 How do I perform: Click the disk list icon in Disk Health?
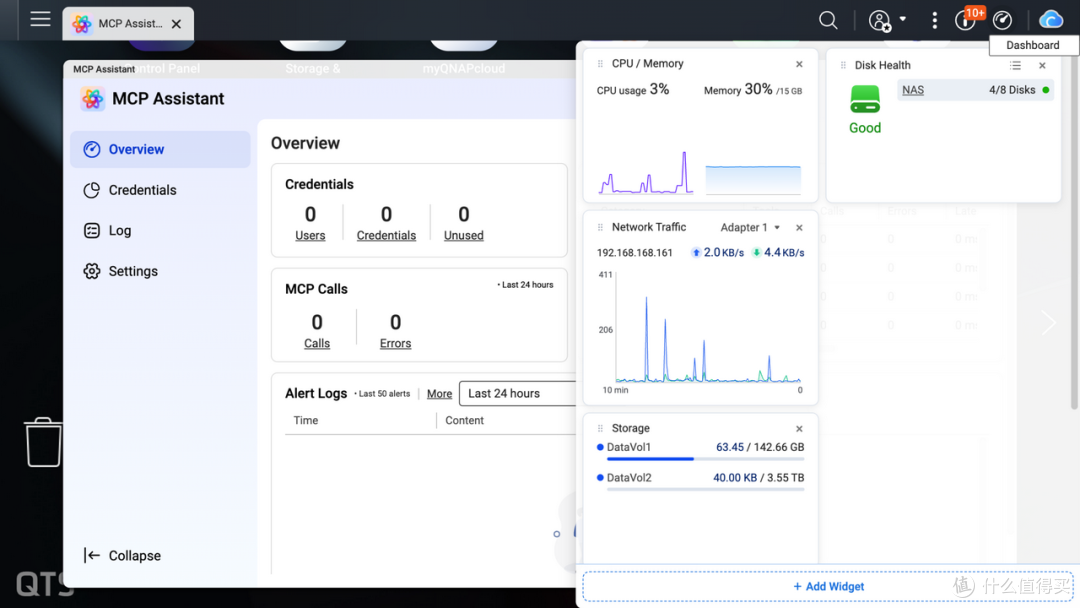click(1015, 65)
